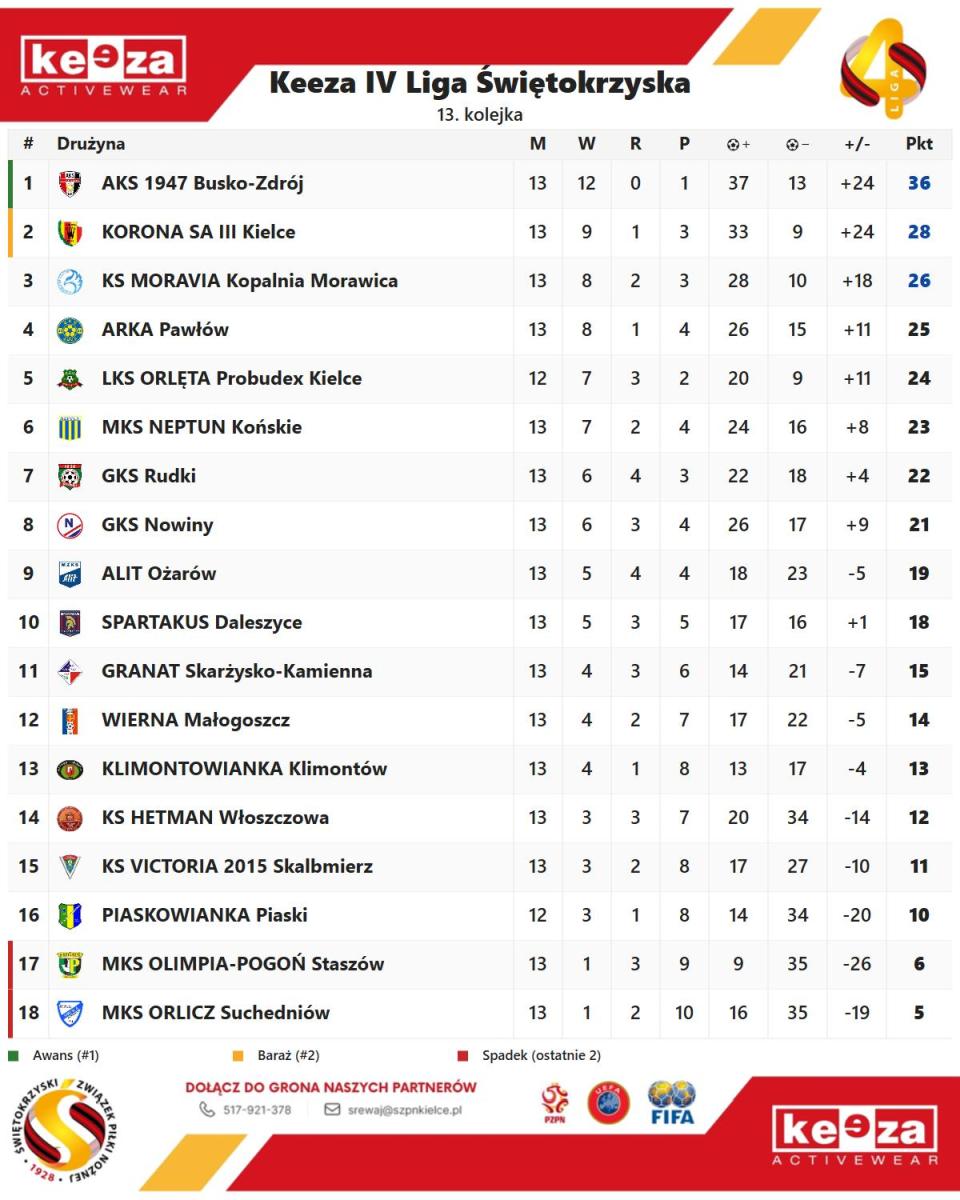
Task: Click the GKS Nowiny club logo
Action: (70, 525)
